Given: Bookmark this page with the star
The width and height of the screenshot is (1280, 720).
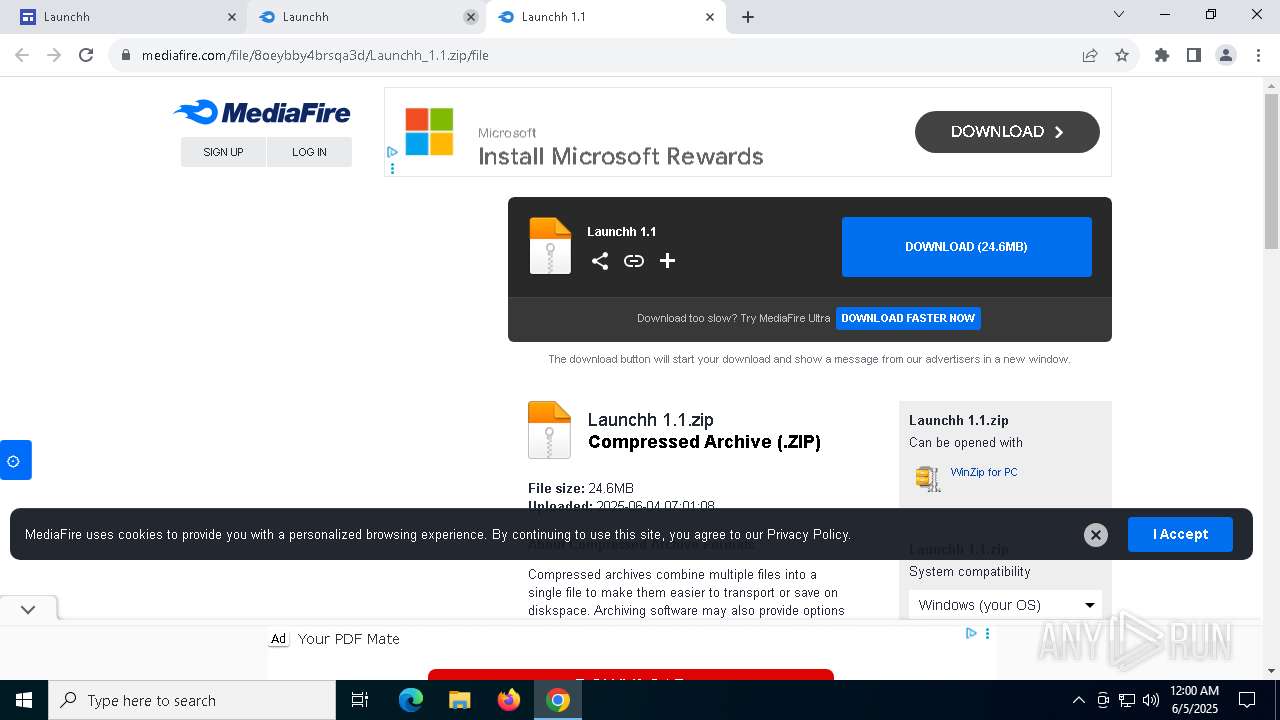Looking at the screenshot, I should 1122,56.
